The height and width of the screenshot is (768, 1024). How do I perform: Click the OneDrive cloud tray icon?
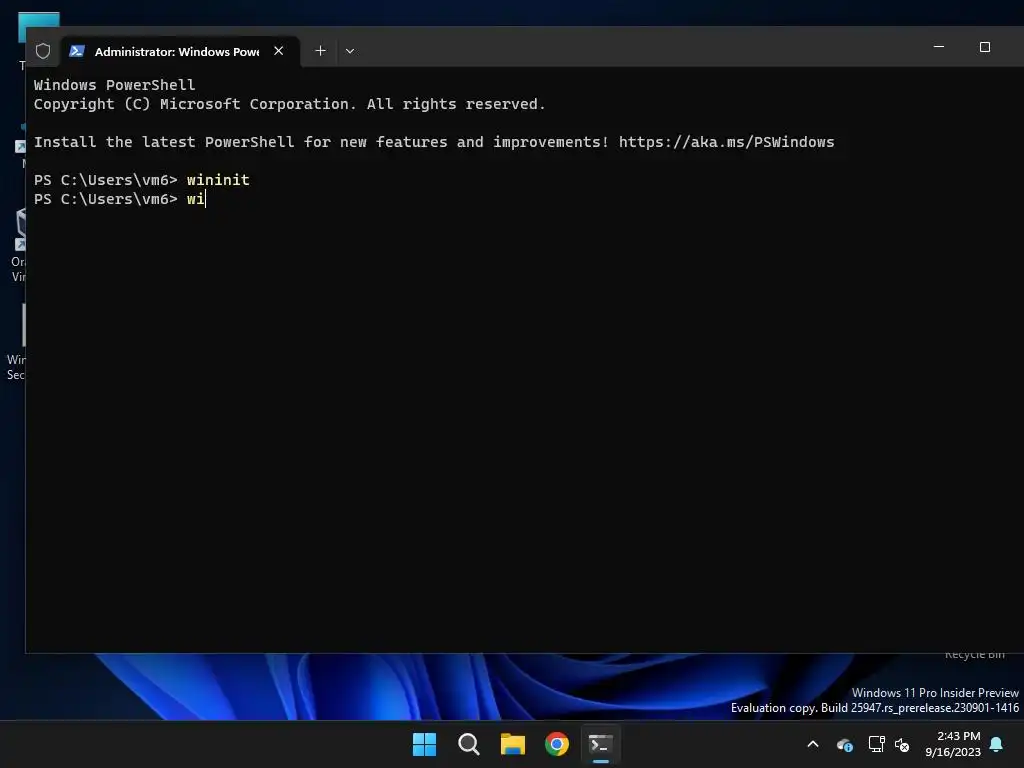pos(844,744)
